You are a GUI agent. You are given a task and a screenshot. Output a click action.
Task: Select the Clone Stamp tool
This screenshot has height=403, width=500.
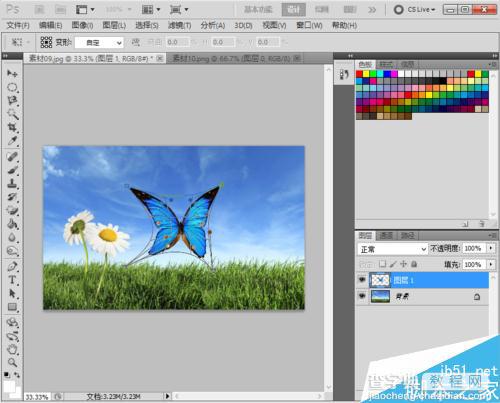[x=12, y=184]
